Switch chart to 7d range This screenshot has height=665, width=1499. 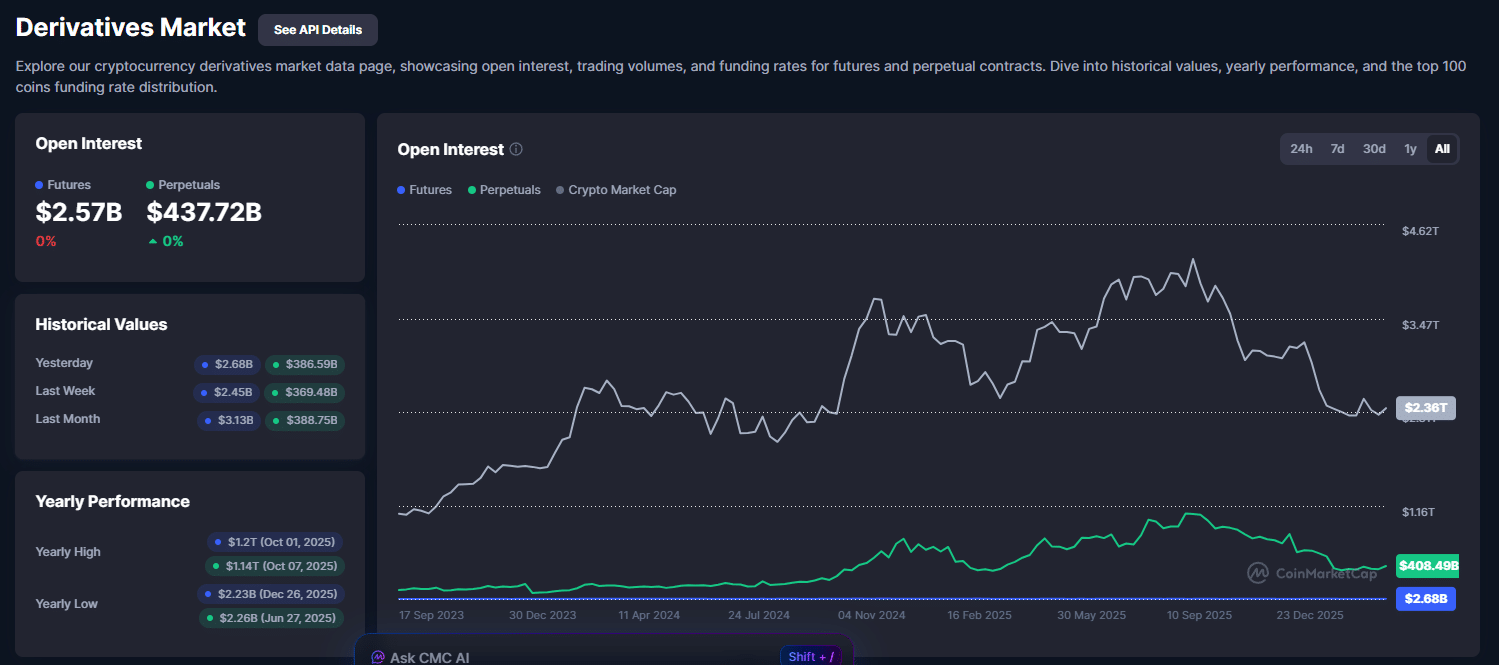tap(1337, 149)
